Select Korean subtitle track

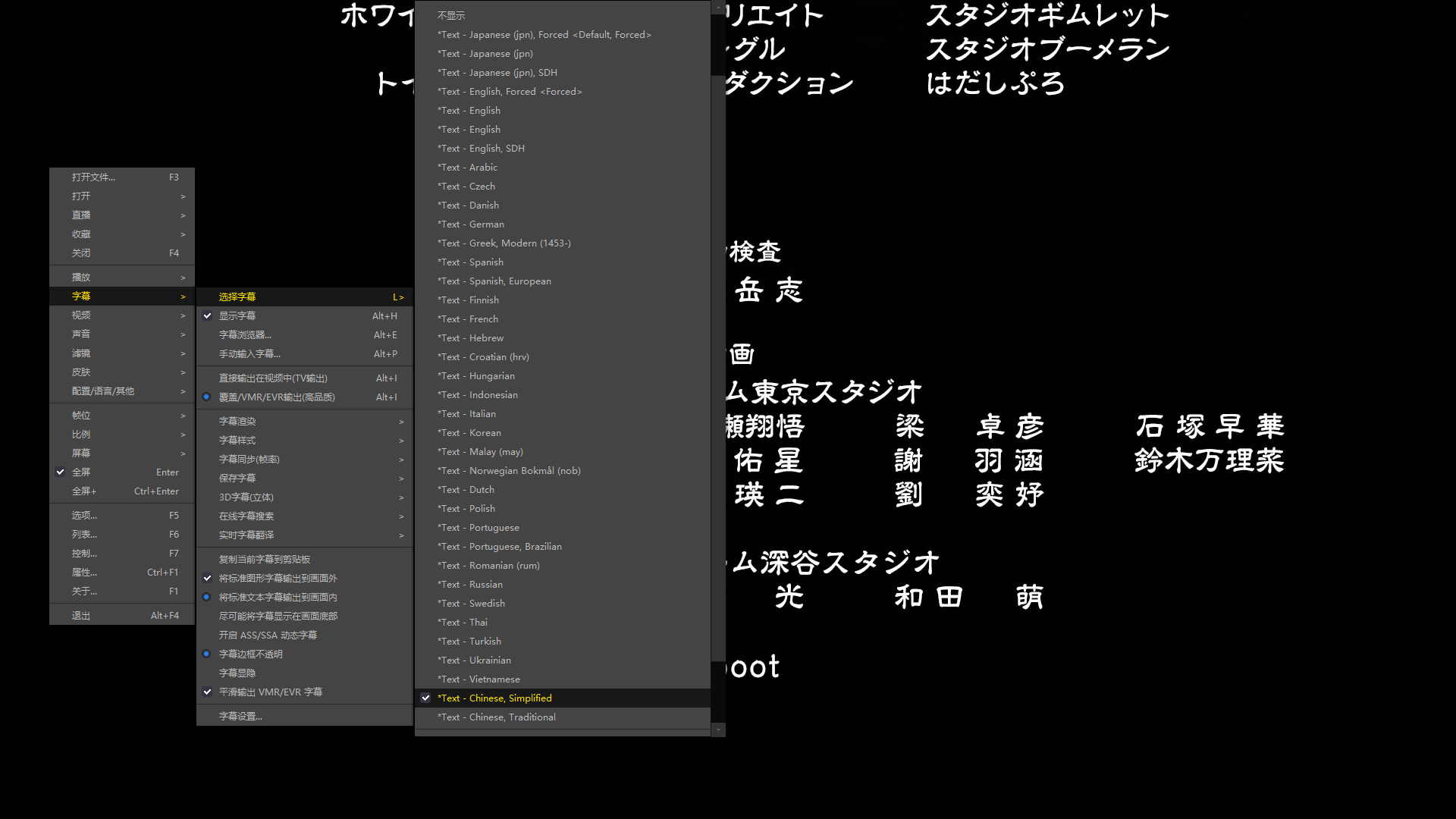point(563,432)
